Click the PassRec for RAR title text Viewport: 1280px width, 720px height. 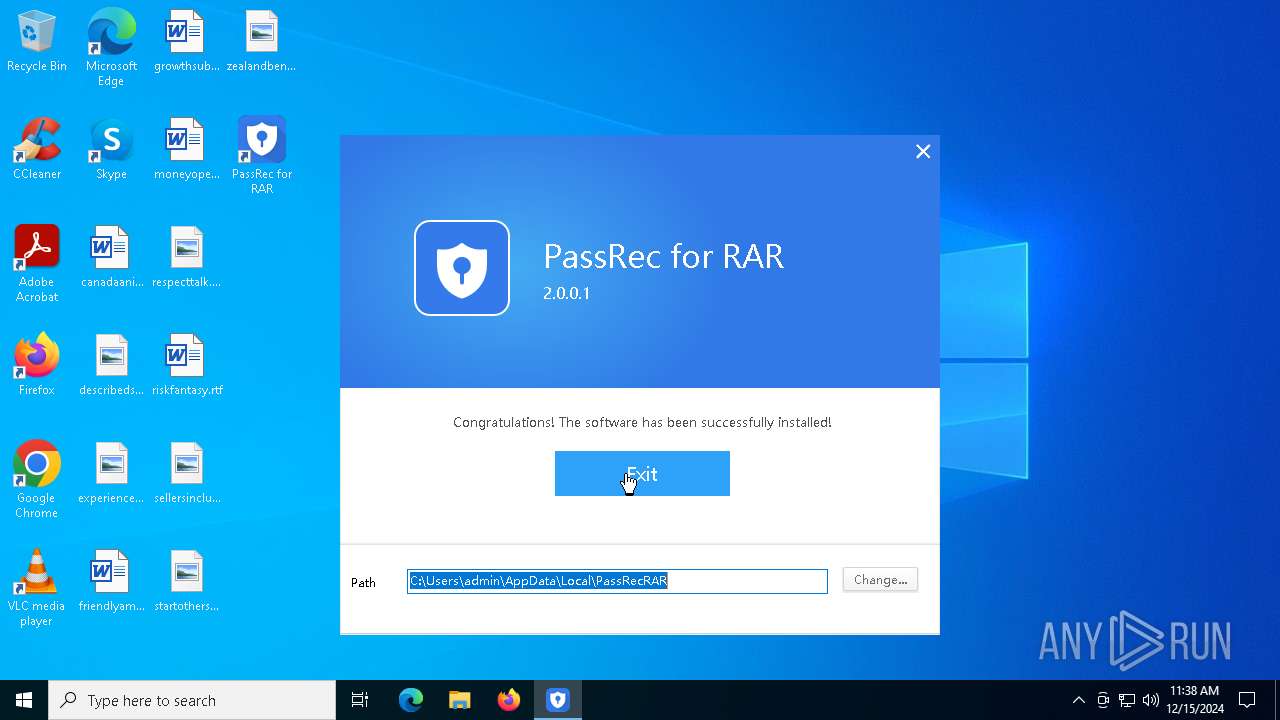pyautogui.click(x=663, y=257)
